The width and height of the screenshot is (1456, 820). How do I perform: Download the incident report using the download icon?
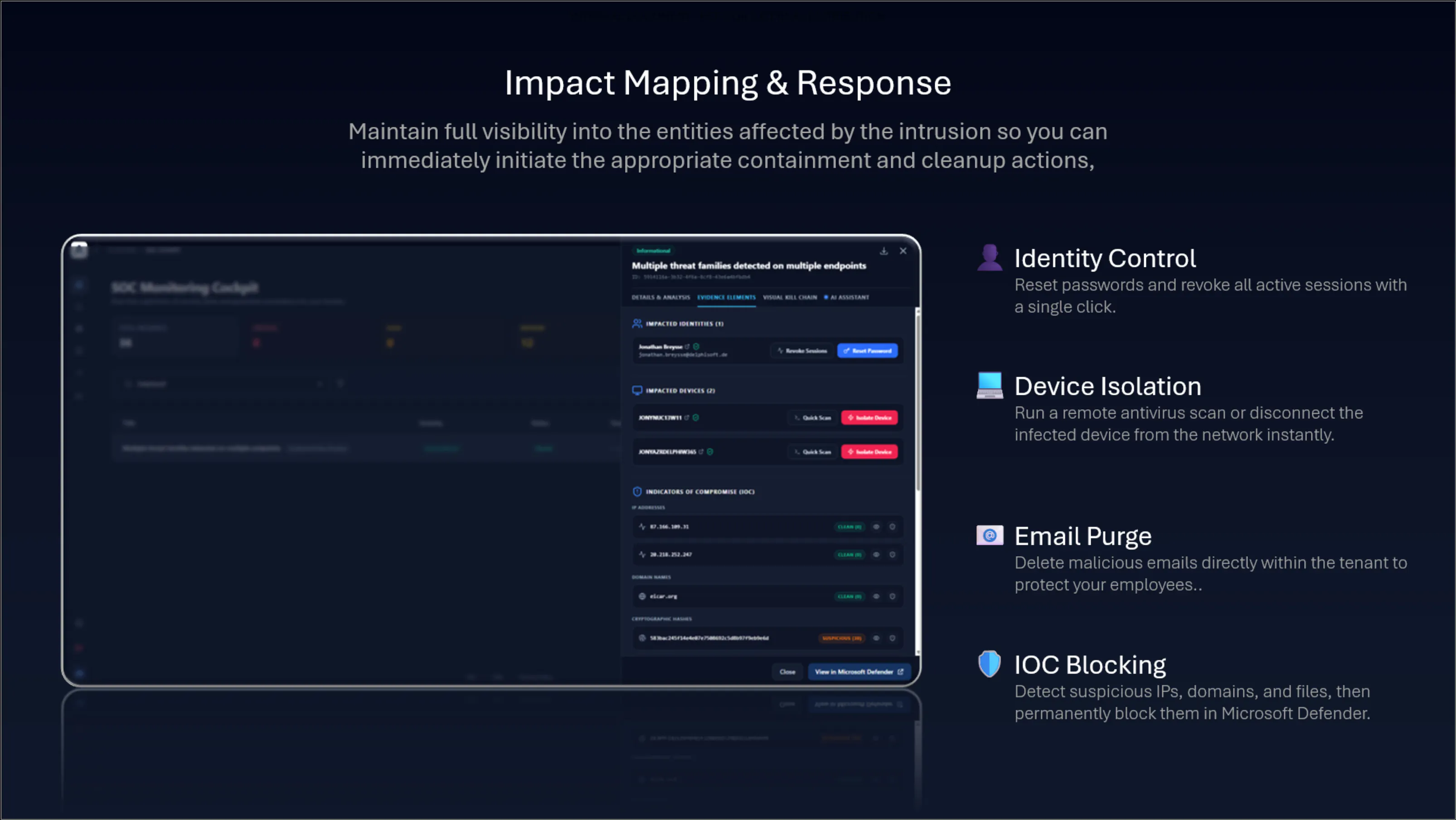tap(883, 251)
